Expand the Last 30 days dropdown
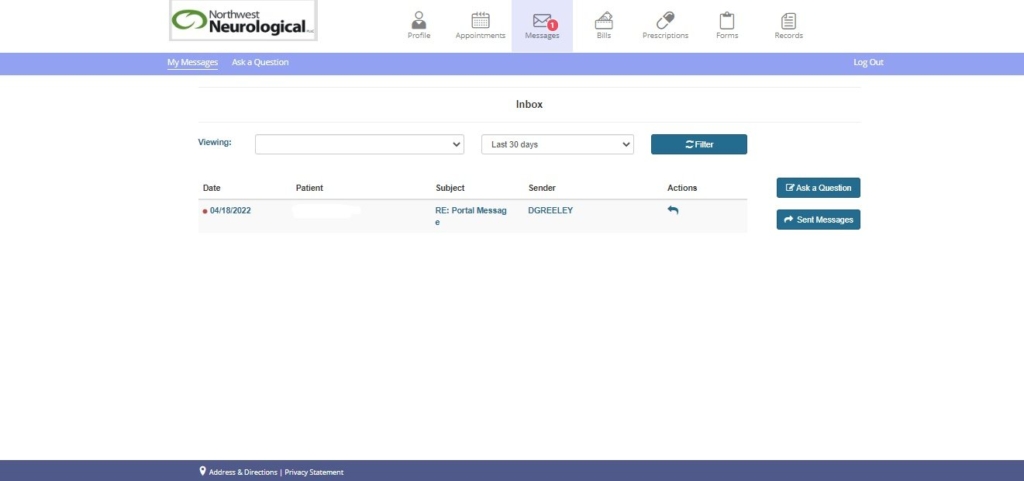The image size is (1024, 481). pos(557,145)
